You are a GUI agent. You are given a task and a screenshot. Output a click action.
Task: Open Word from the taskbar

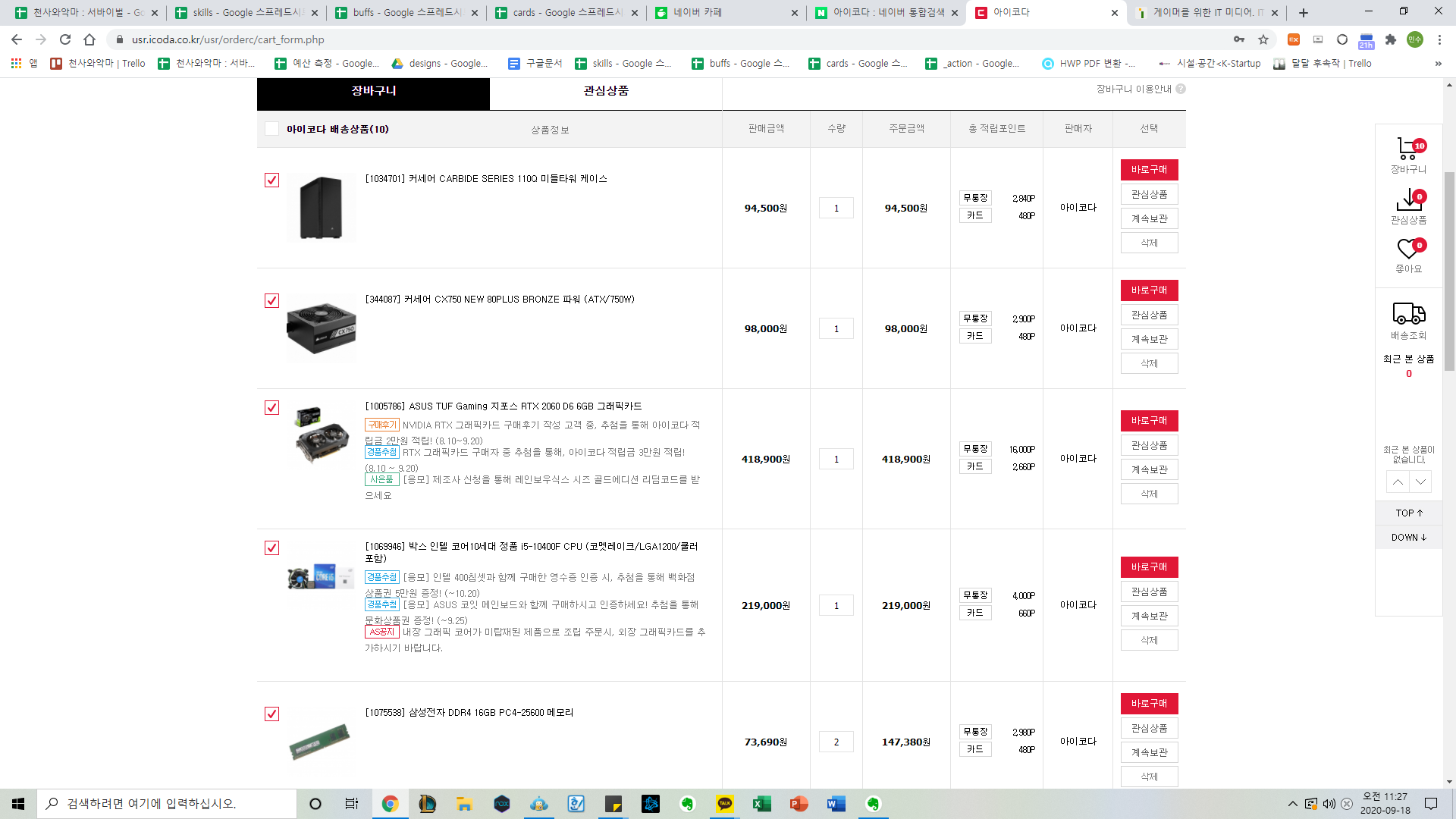pyautogui.click(x=836, y=804)
